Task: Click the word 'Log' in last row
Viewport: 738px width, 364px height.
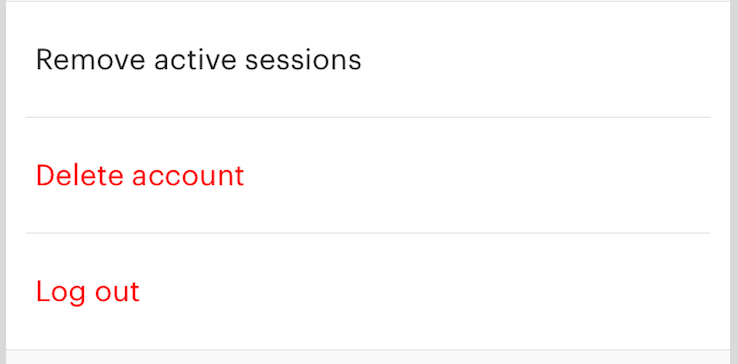Action: click(61, 293)
